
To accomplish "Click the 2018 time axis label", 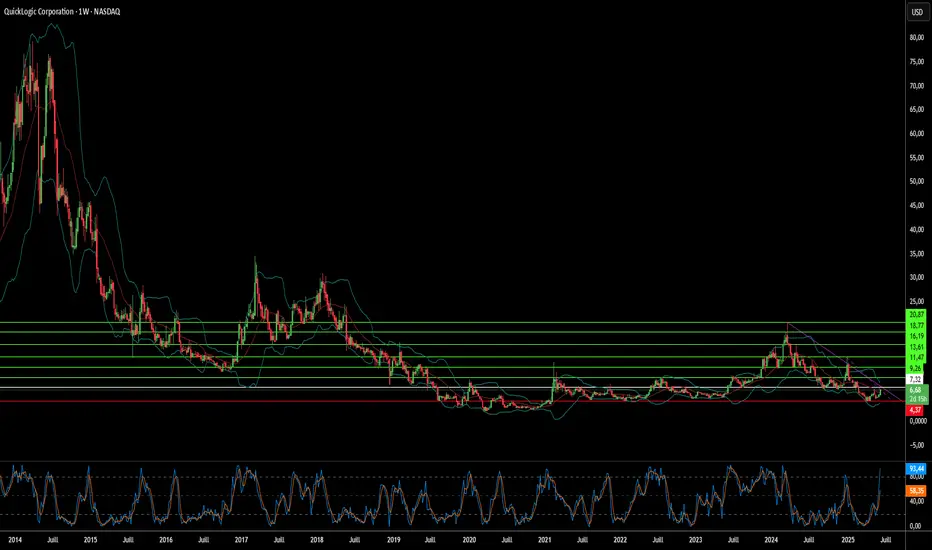I will point(317,540).
